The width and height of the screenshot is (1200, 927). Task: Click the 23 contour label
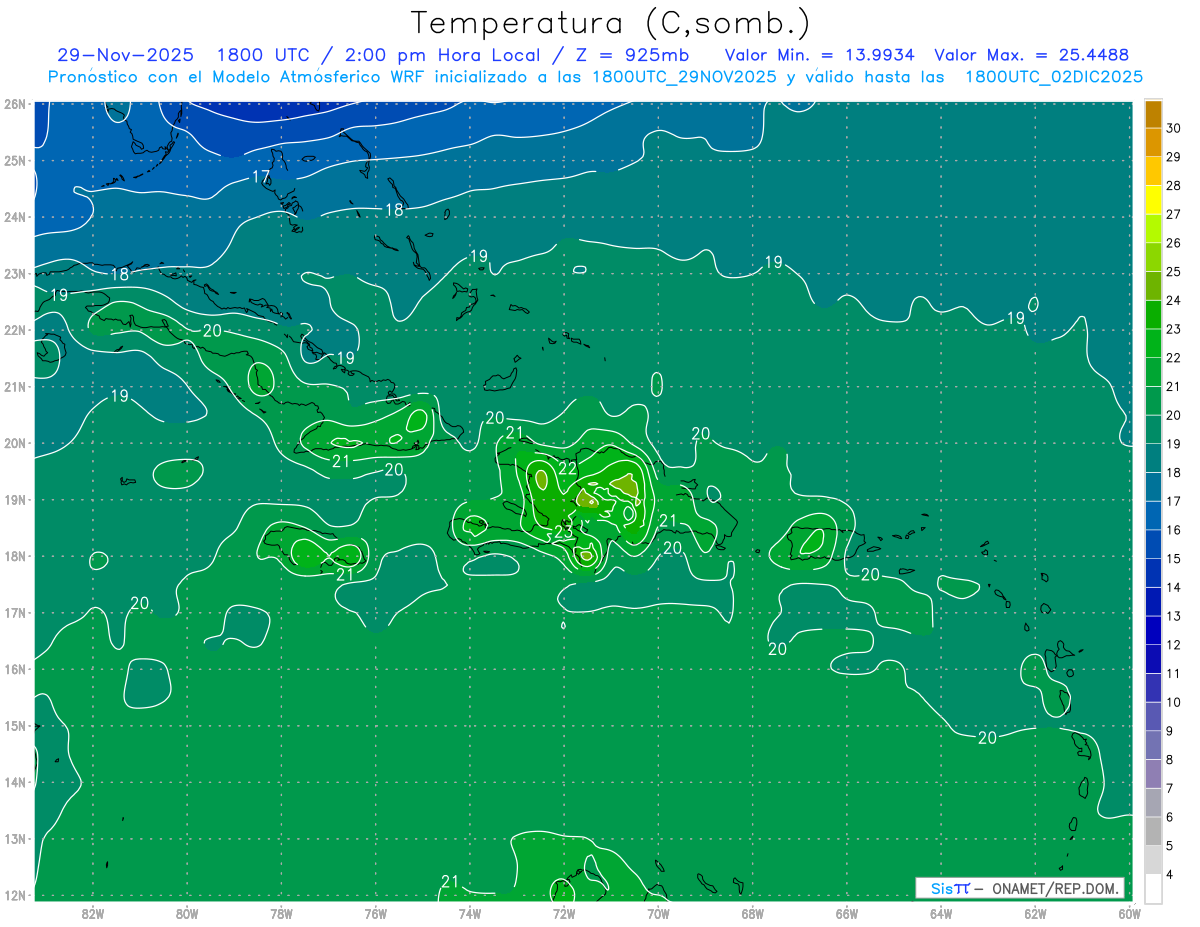point(563,533)
